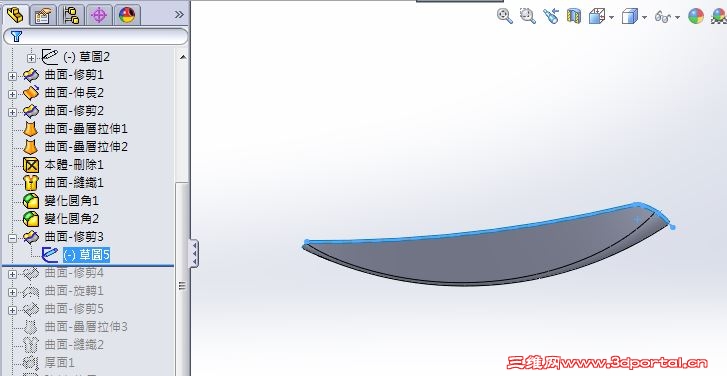Switch to the ConfigurationManager tab
Viewport: 727px width, 376px height.
pyautogui.click(x=71, y=15)
